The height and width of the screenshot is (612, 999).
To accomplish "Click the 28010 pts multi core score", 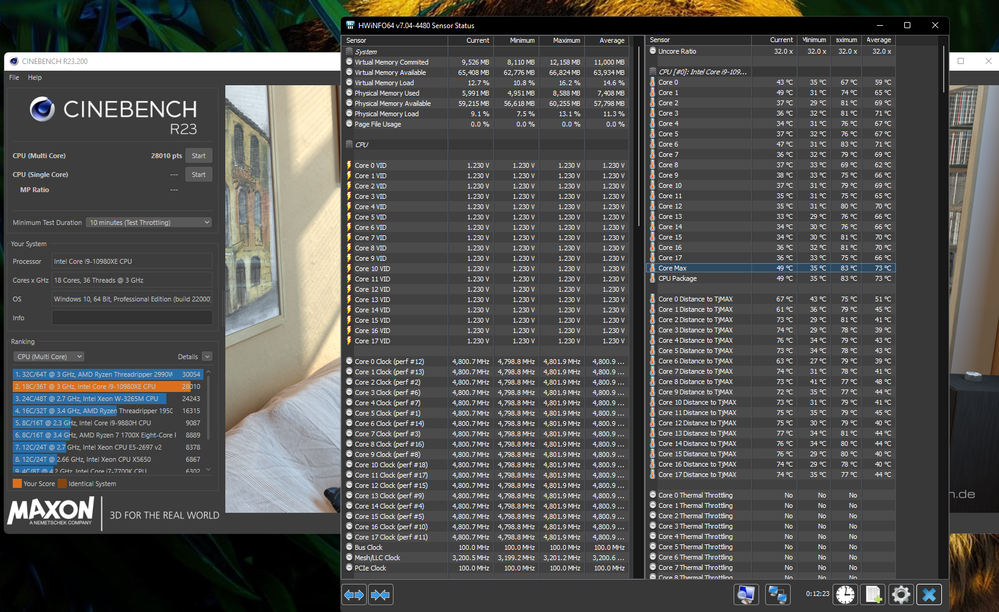I will (x=166, y=155).
